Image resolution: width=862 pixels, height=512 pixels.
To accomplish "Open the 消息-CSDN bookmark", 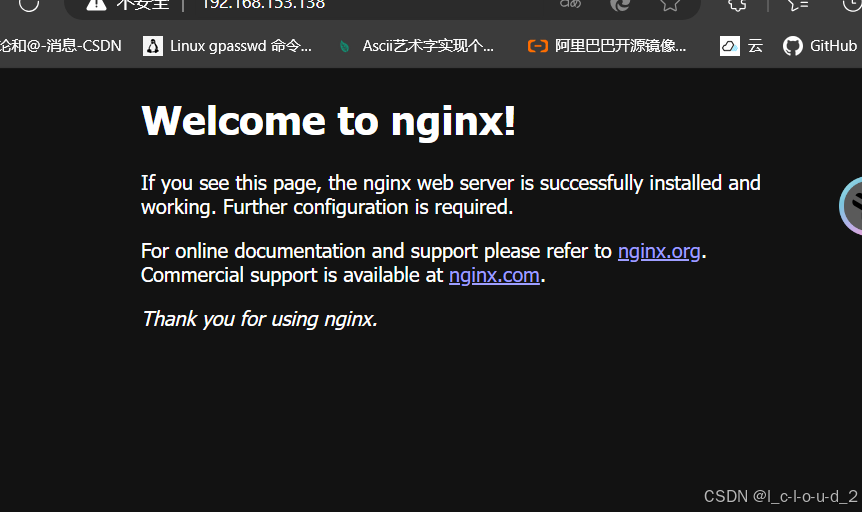I will click(x=60, y=46).
